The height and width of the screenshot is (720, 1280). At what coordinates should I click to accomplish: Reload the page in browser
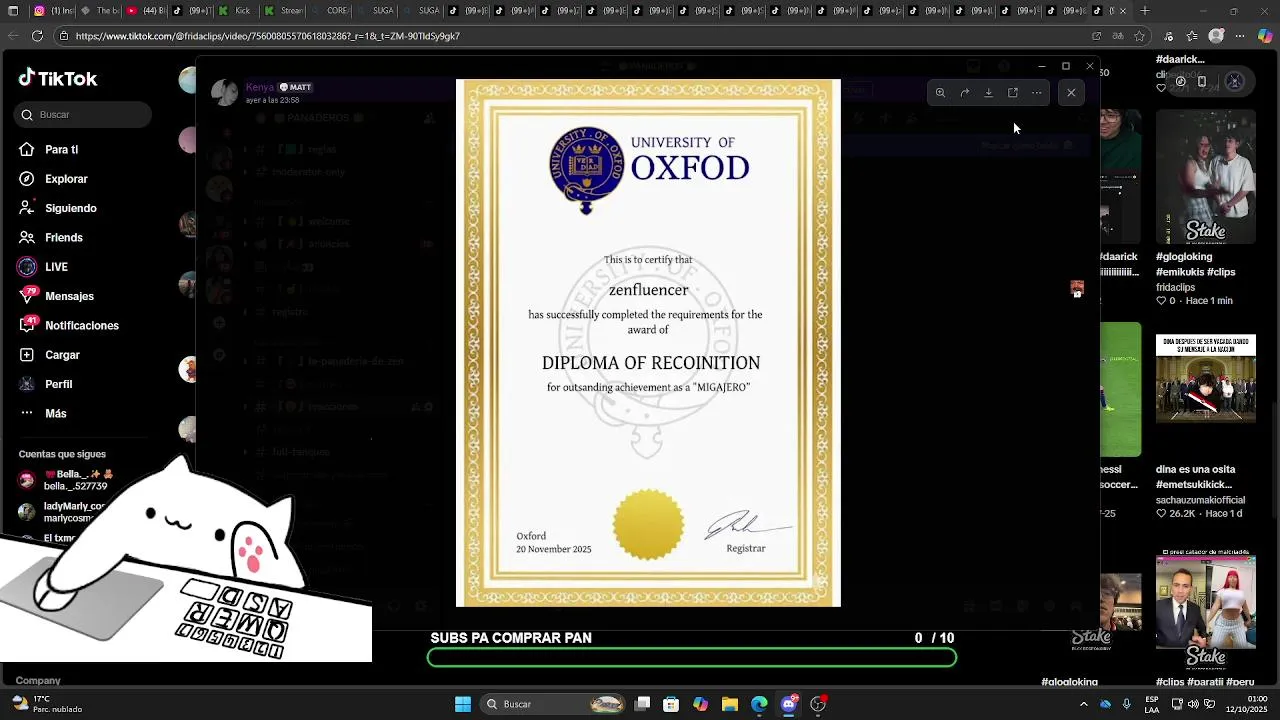(37, 36)
